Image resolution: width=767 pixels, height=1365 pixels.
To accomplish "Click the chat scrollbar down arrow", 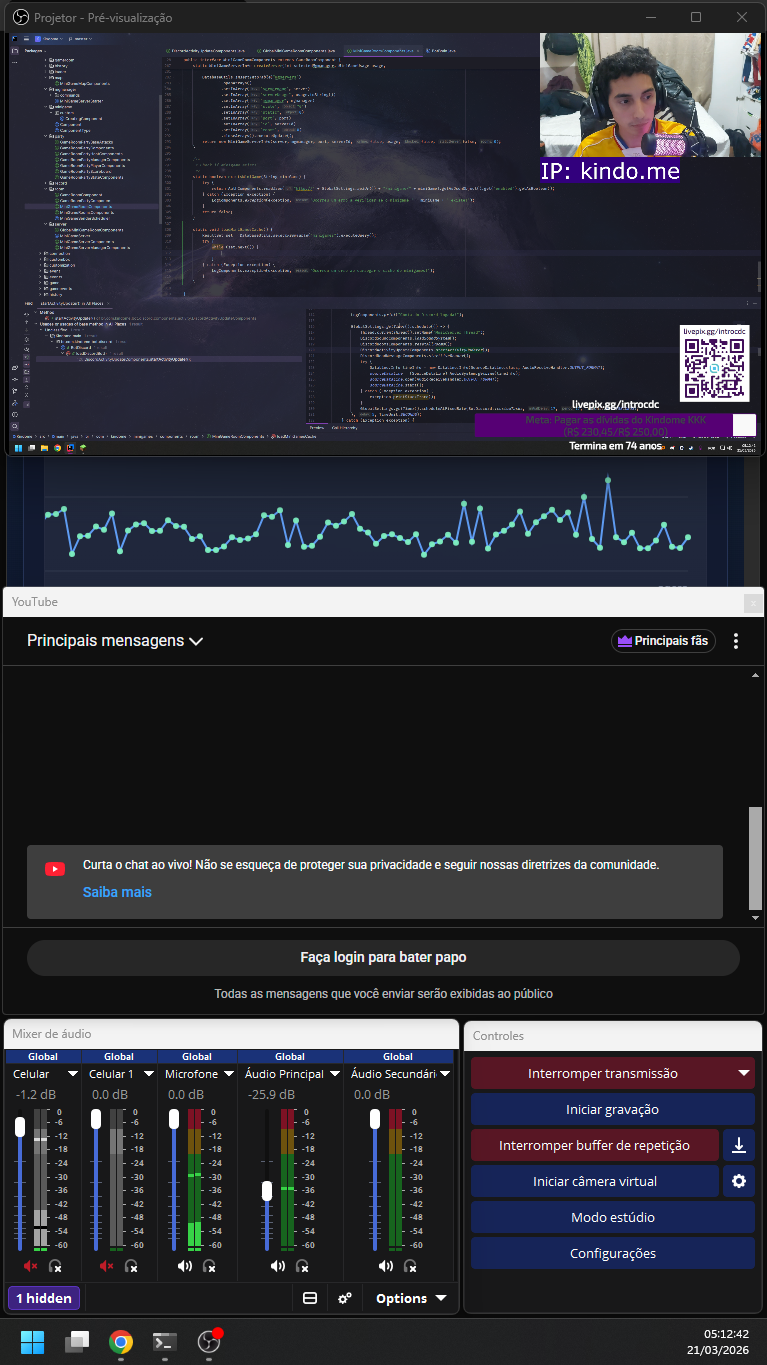I will pyautogui.click(x=755, y=917).
